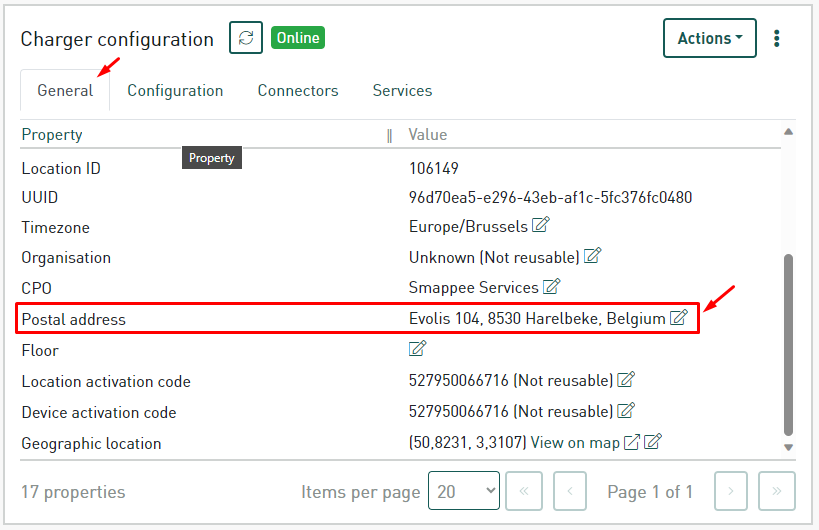Edit the Postal address

679,317
